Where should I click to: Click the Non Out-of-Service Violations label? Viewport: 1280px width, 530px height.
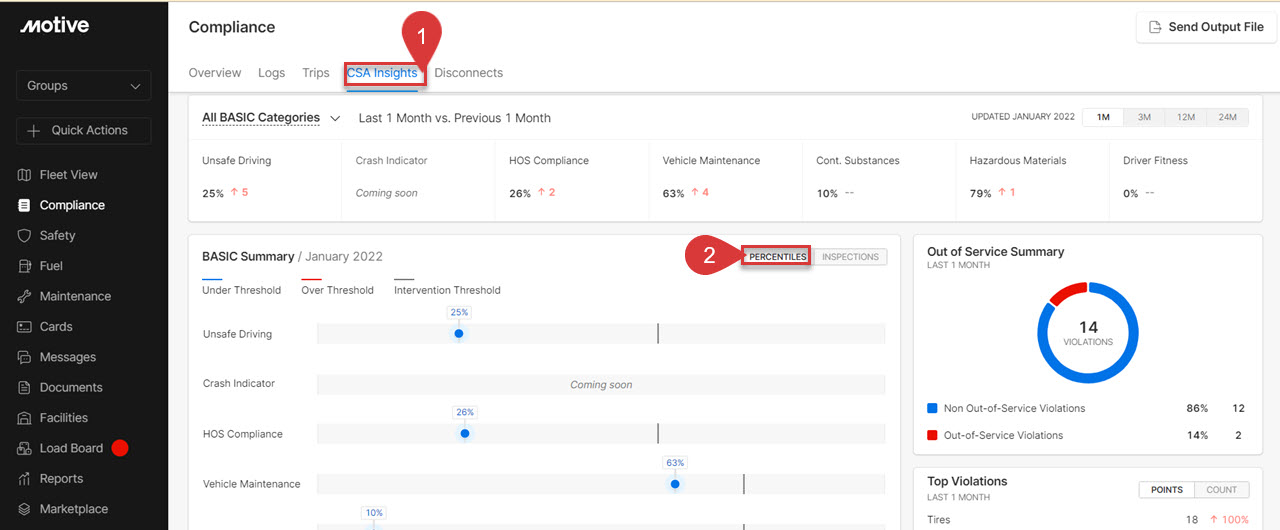pyautogui.click(x=1014, y=409)
